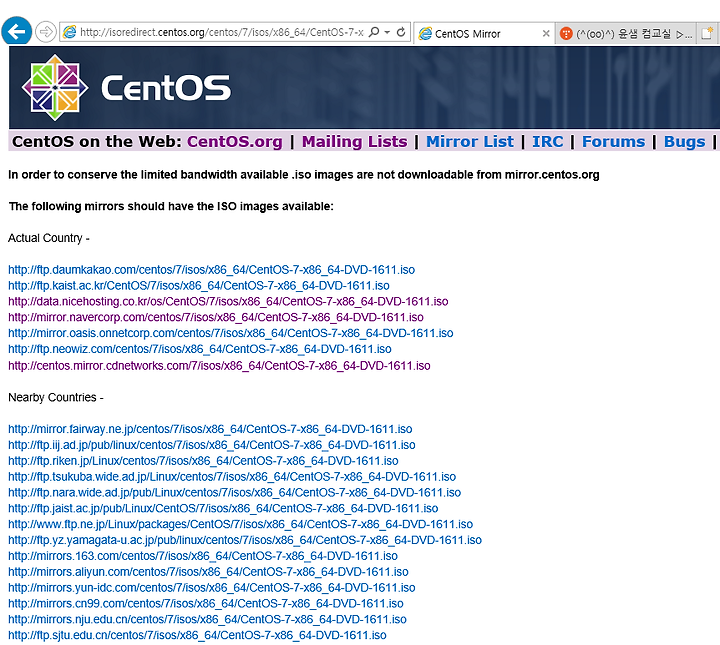Click the 'CentOS on the Web:' label
Screen dimensions: 720x645
(97, 141)
